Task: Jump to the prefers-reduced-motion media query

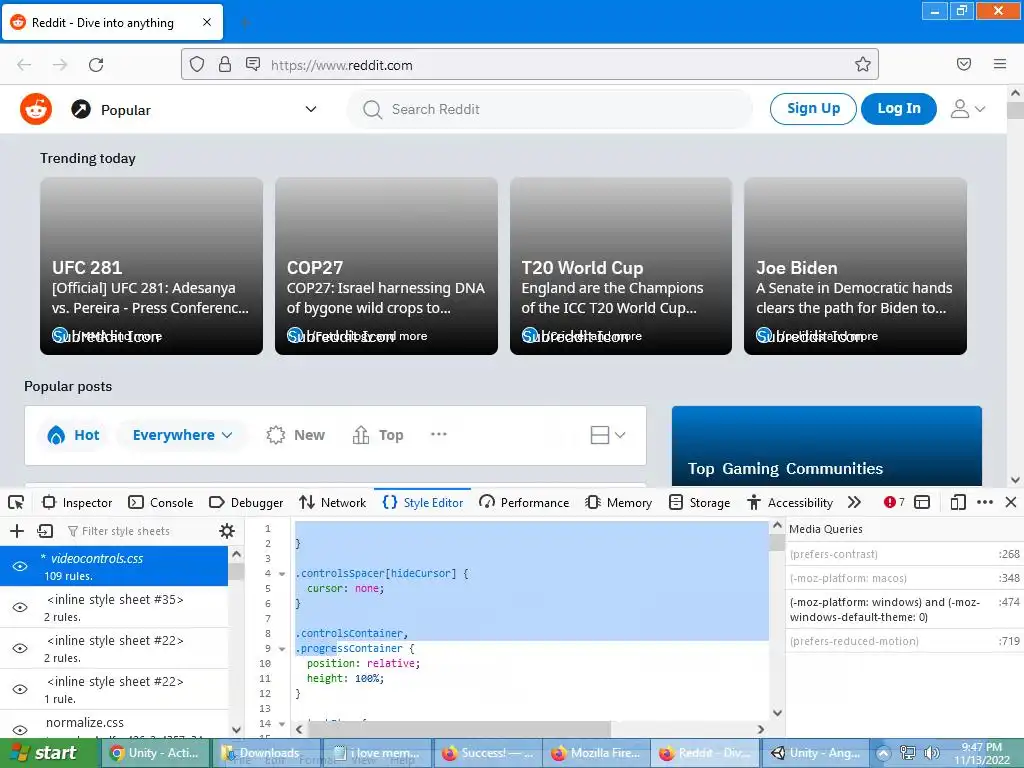Action: 904,641
